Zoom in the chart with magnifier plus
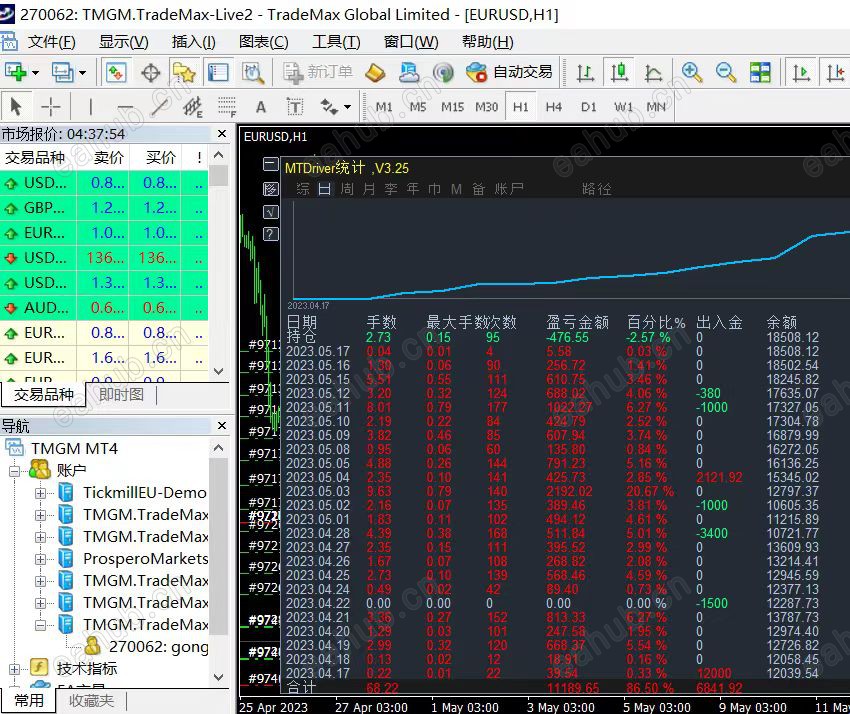Screen dimensions: 850x714 click(692, 72)
